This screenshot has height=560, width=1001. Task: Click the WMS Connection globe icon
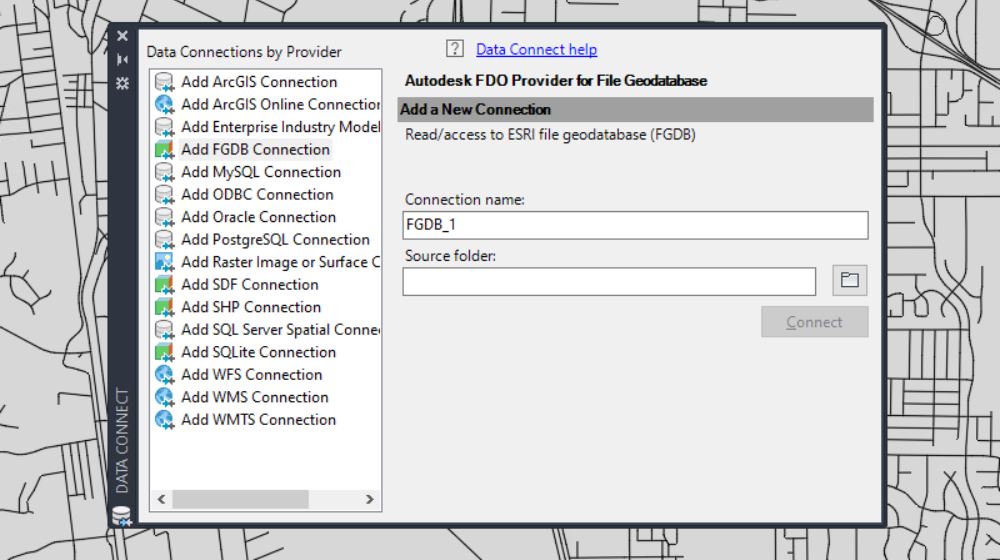click(165, 397)
